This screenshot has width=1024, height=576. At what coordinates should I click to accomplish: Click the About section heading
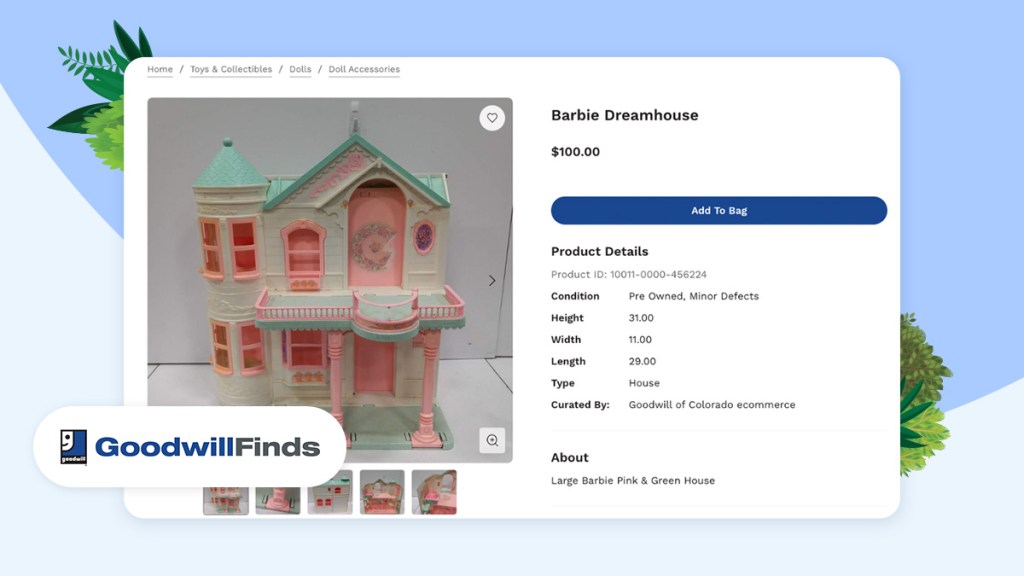(x=569, y=458)
